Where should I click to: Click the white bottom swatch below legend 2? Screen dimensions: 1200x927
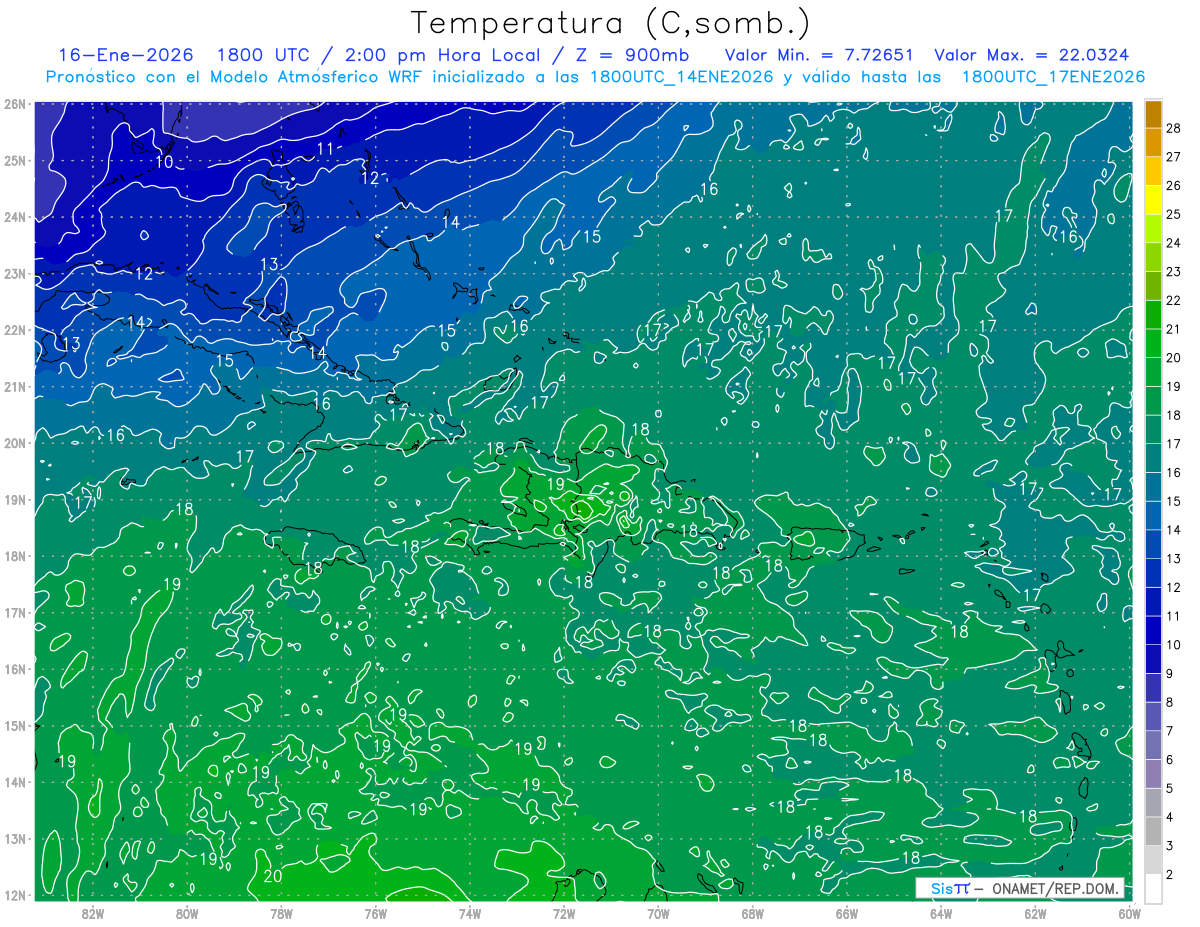[1153, 888]
